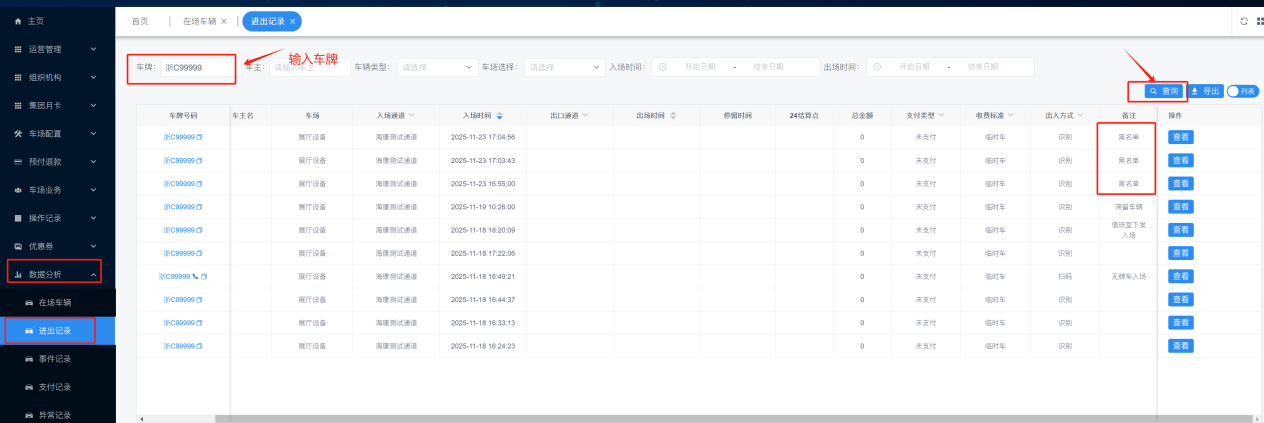
Task: Click the copy icon in the 10:26:00 row
Action: click(x=199, y=207)
